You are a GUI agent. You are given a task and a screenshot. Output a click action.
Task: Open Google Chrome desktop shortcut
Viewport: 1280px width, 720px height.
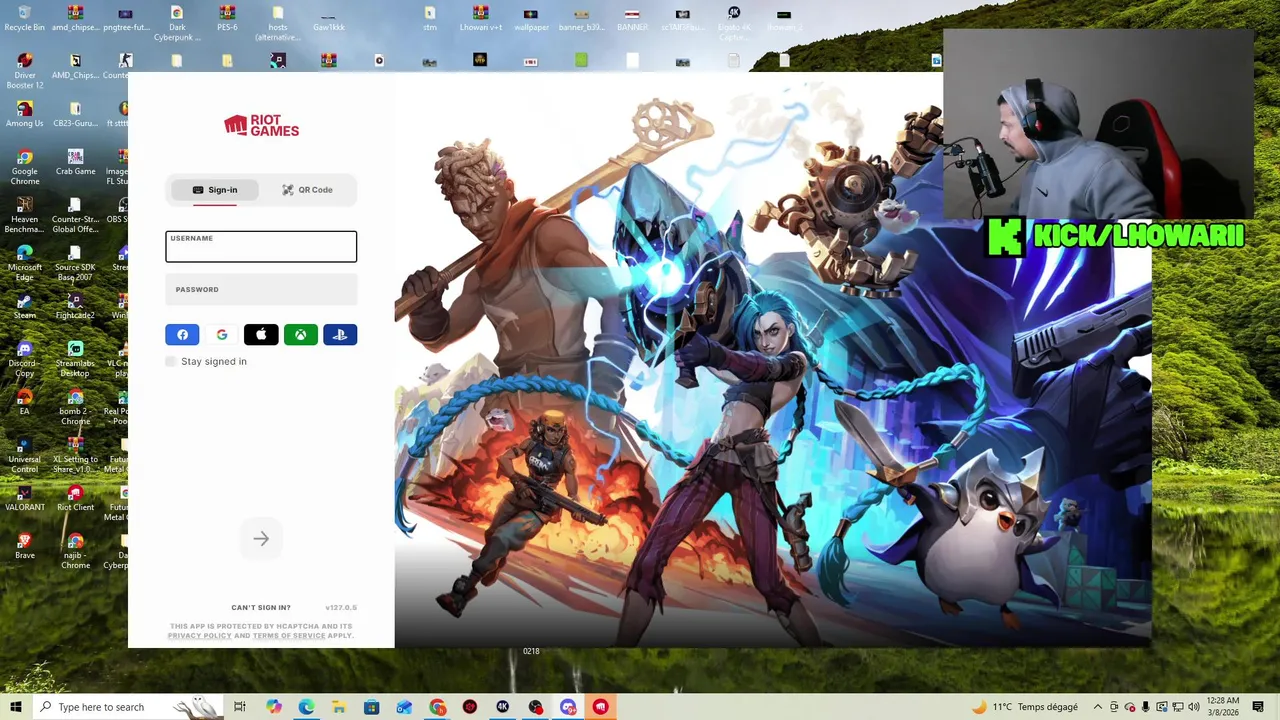[x=24, y=167]
